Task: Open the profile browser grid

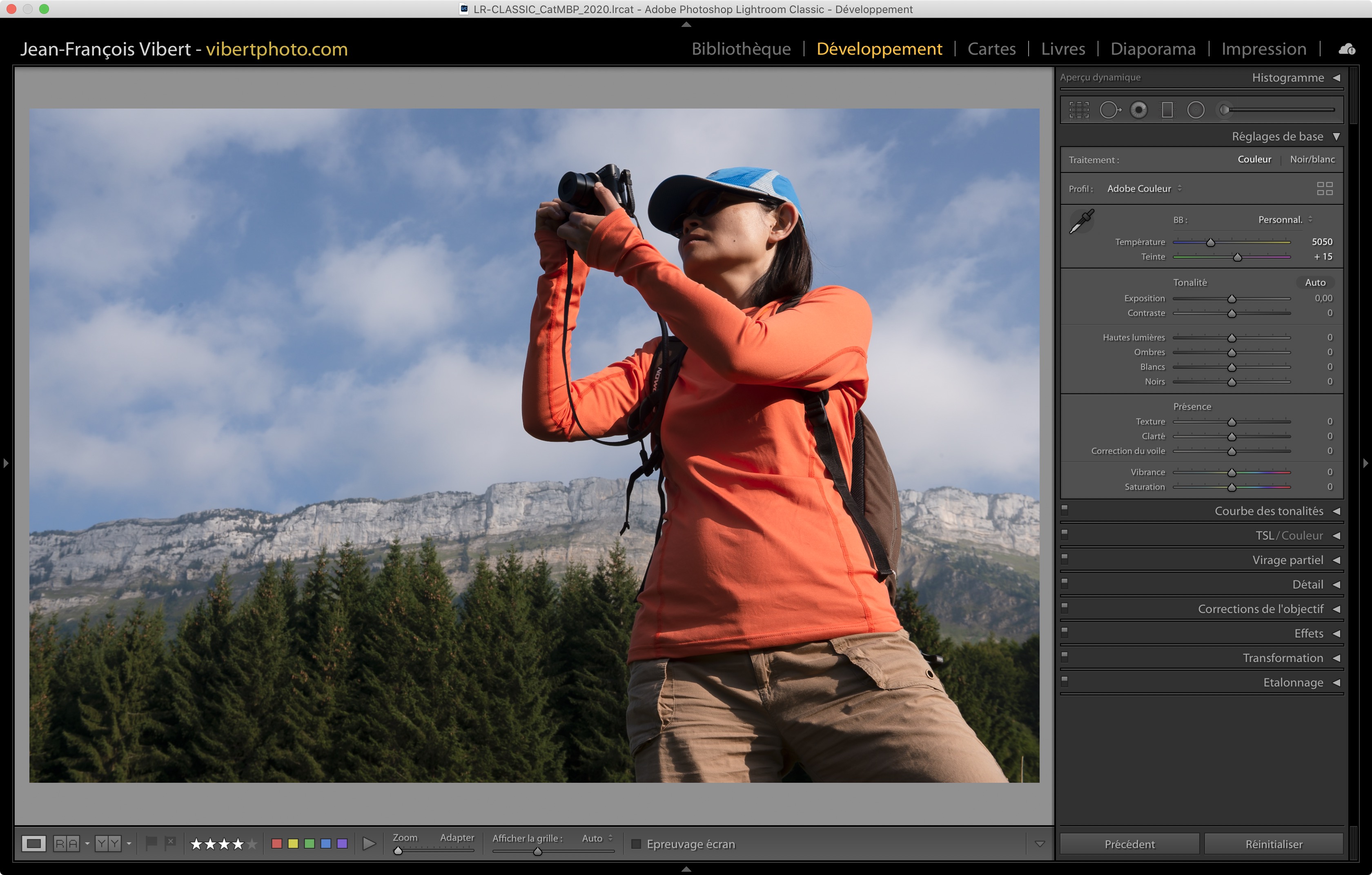Action: tap(1324, 189)
